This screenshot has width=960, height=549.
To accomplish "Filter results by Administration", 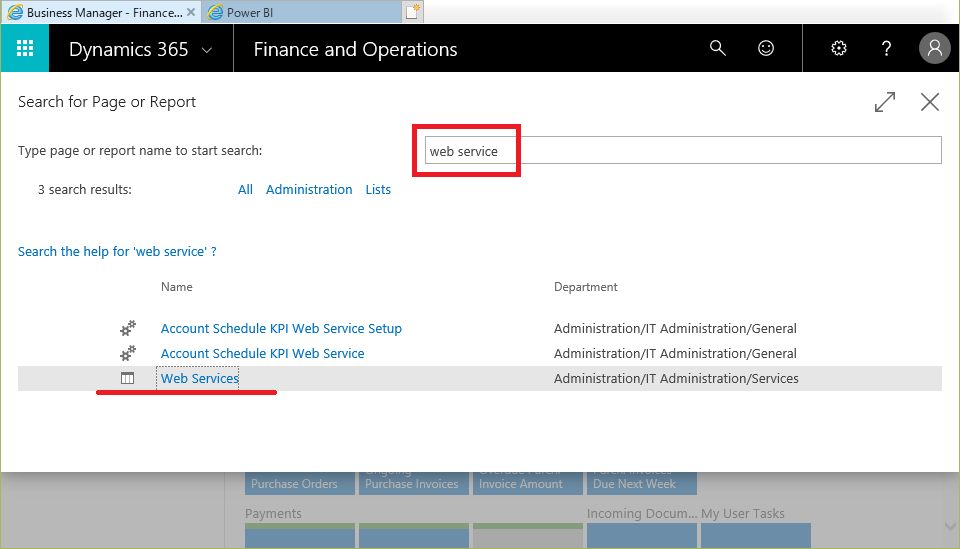I will pyautogui.click(x=309, y=190).
